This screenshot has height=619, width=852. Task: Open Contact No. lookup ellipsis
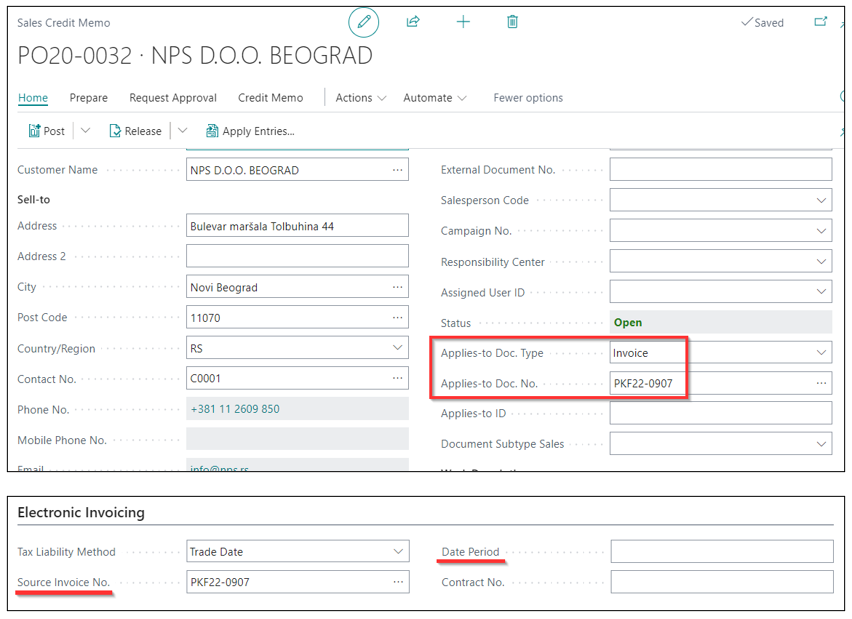(398, 378)
